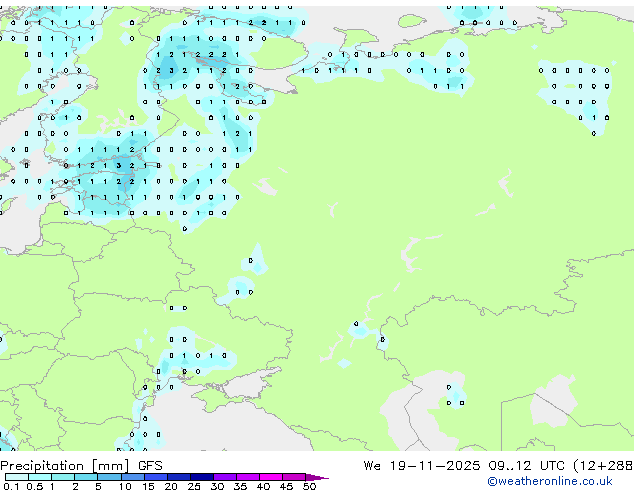This screenshot has width=634, height=490.
Task: Select the 15–20 mm legend color swatch
Action: 156,477
